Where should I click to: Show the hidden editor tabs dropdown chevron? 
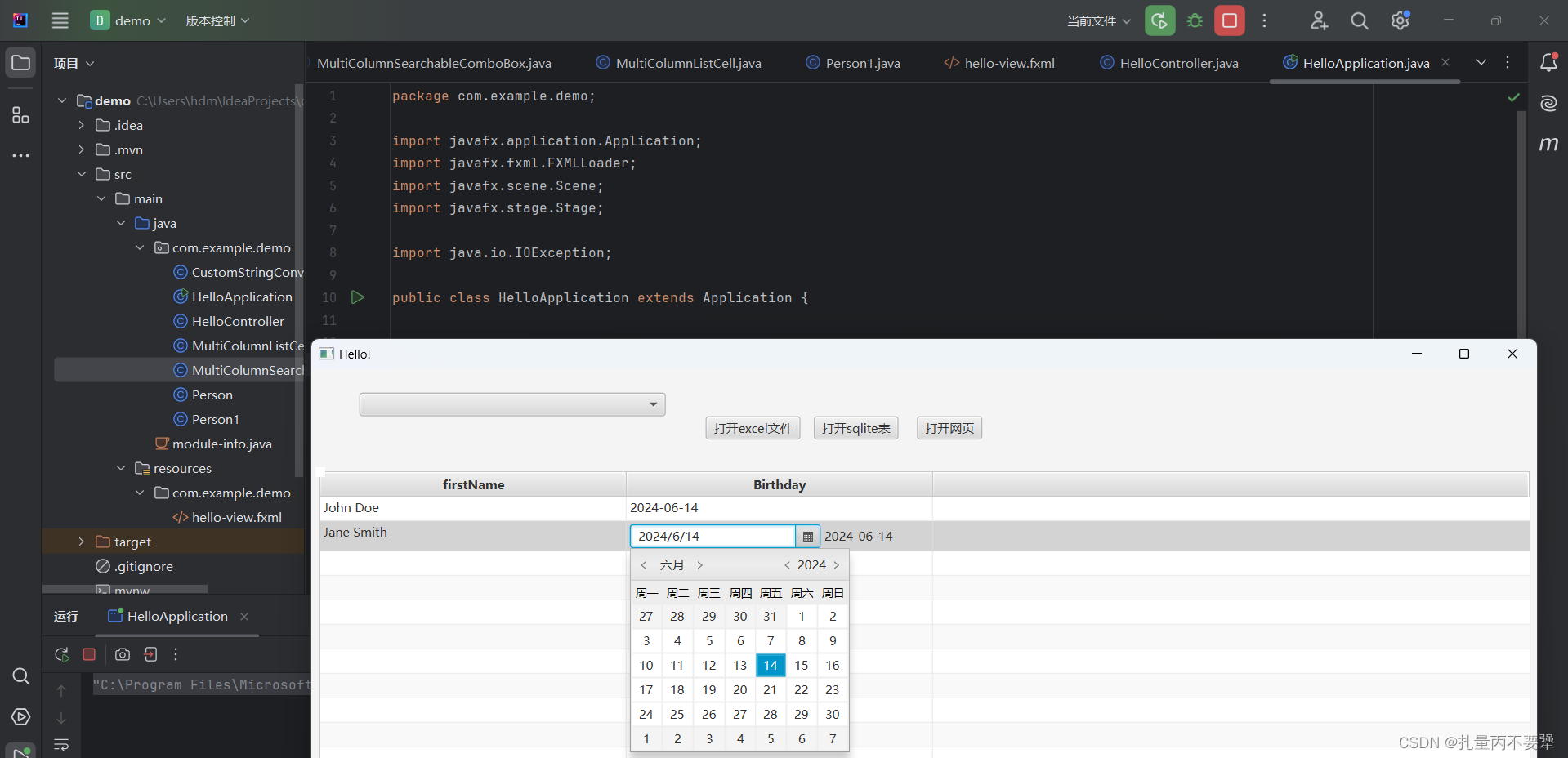click(x=1481, y=63)
